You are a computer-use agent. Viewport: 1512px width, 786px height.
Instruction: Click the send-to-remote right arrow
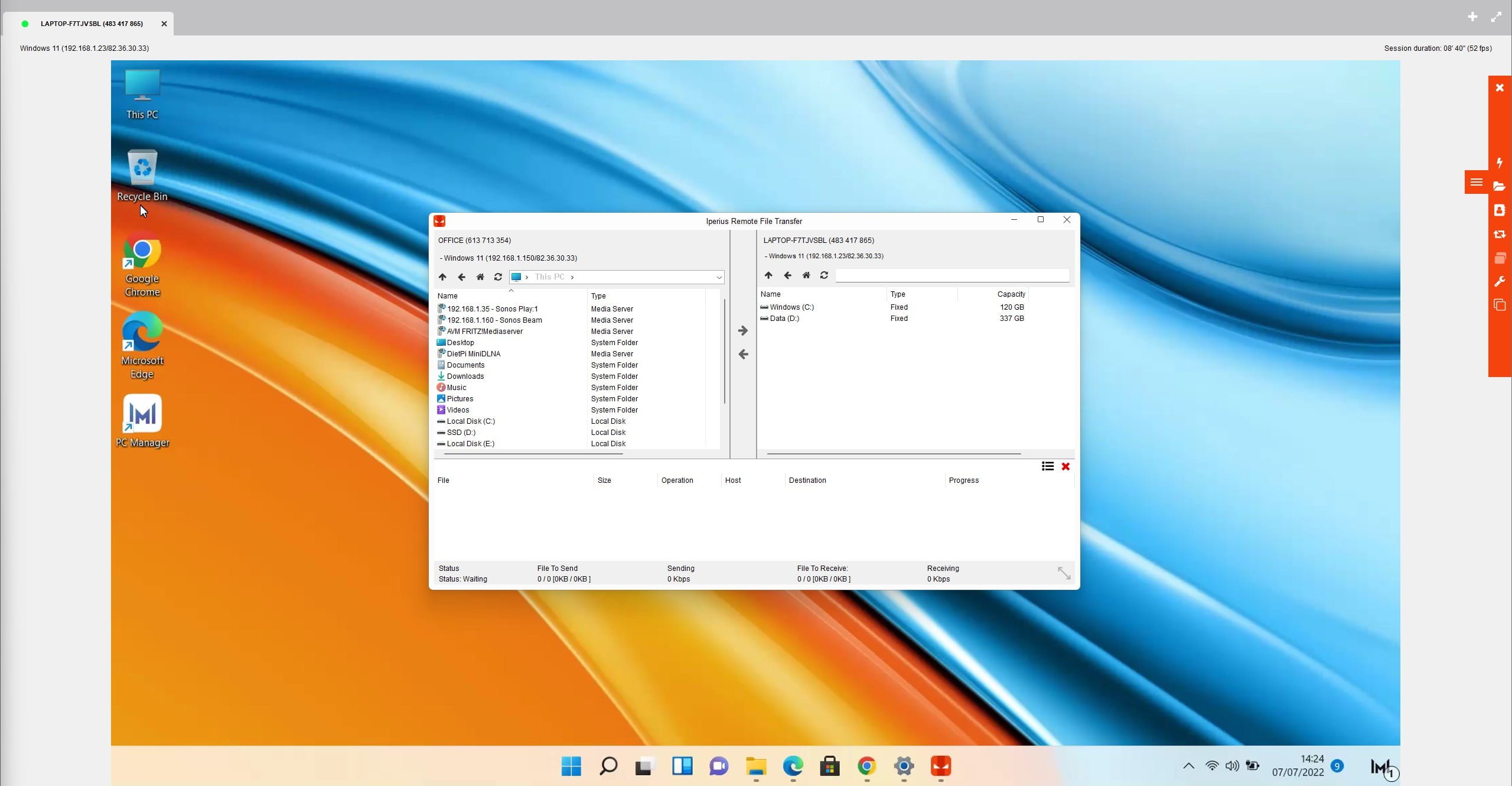click(743, 331)
